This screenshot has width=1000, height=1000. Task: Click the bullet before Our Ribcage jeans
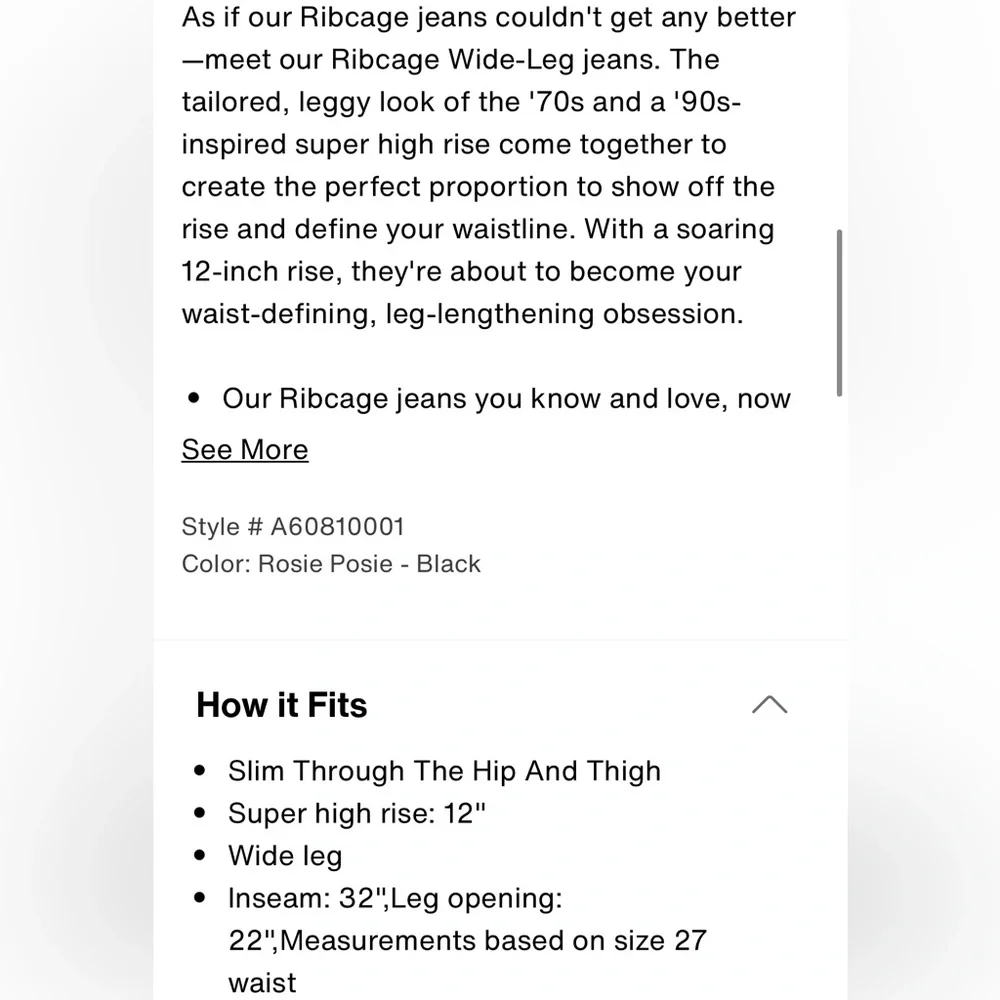pyautogui.click(x=194, y=399)
